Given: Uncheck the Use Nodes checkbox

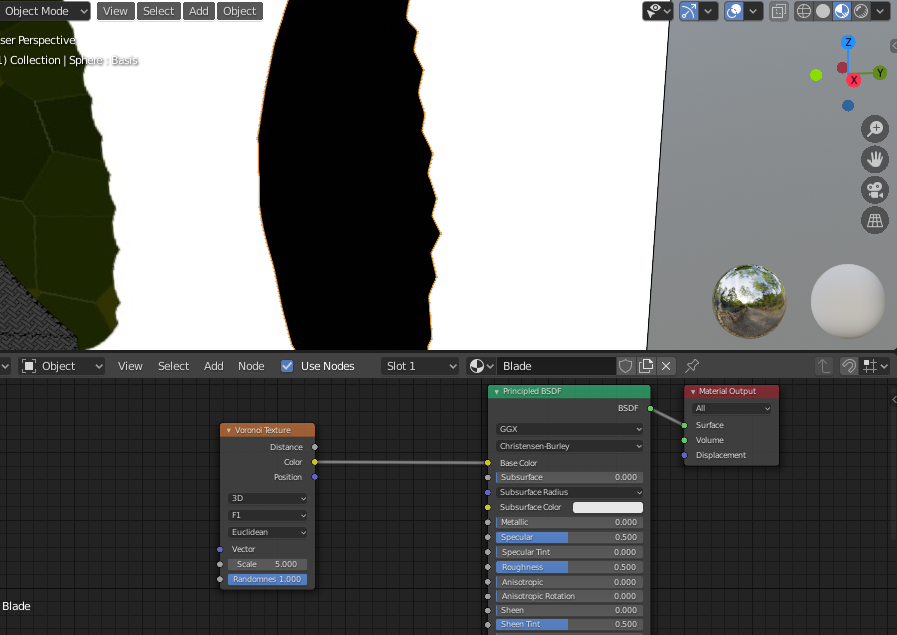Looking at the screenshot, I should [x=288, y=366].
